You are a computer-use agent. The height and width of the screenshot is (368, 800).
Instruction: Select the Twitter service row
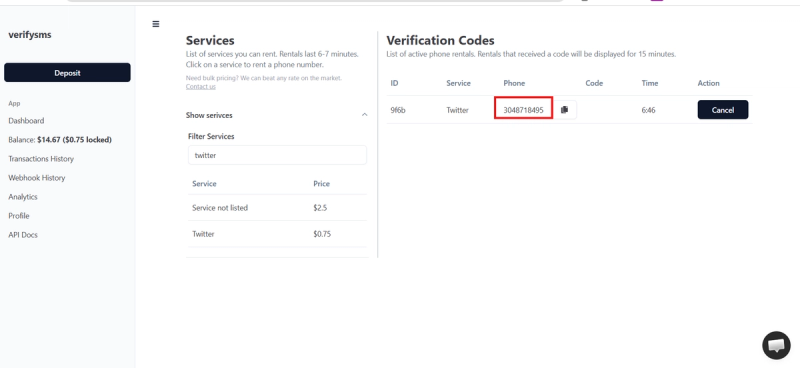click(277, 234)
